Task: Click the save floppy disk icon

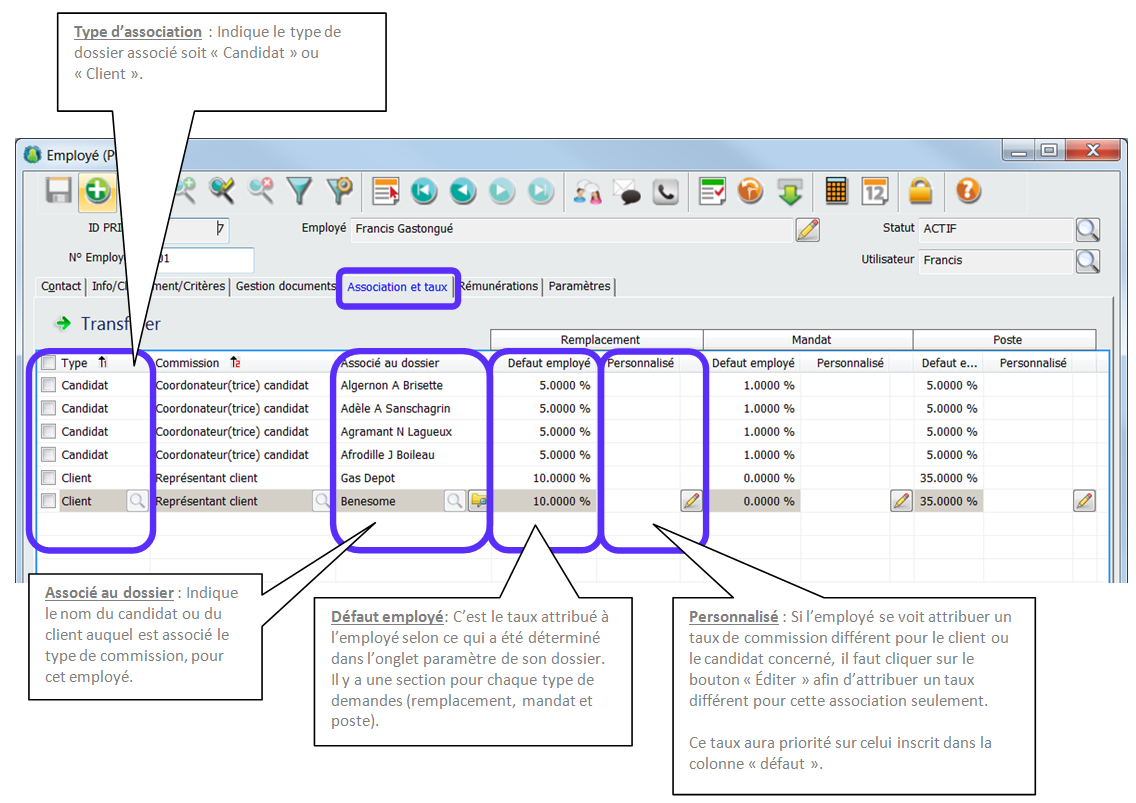Action: point(59,192)
